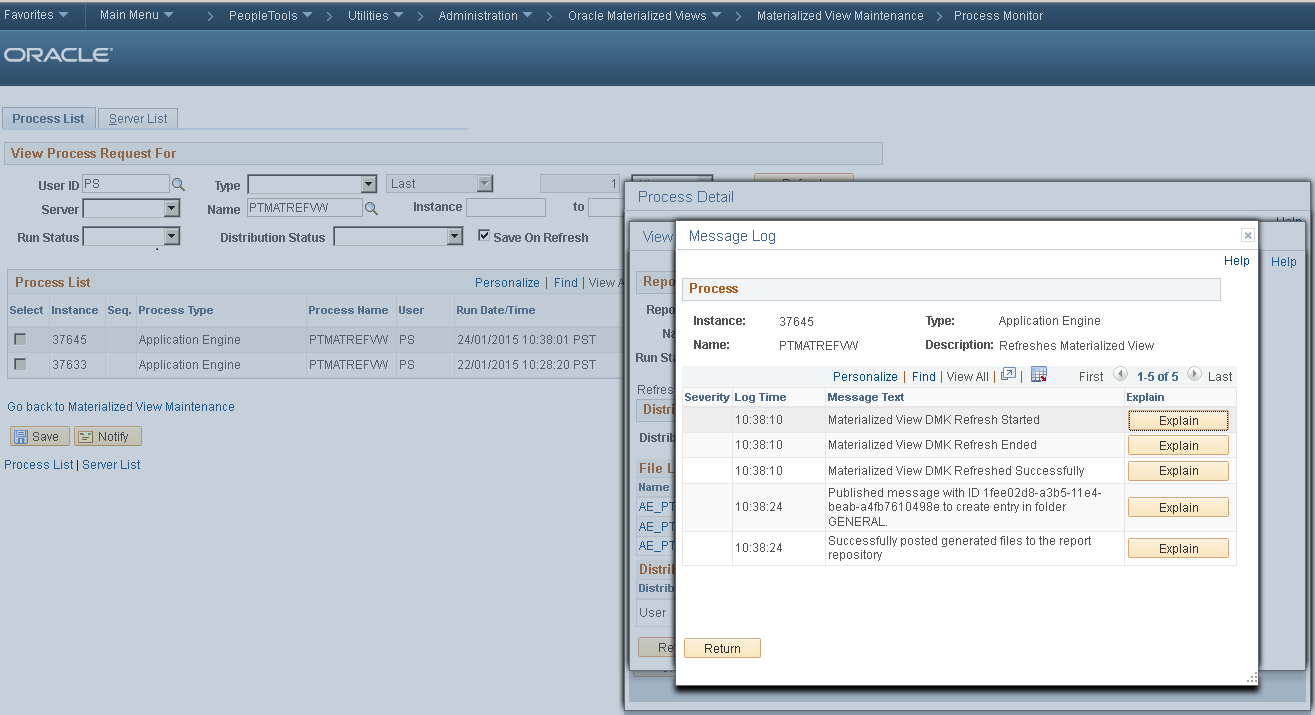Sort Process List by Instance column
The width and height of the screenshot is (1315, 715).
click(75, 310)
